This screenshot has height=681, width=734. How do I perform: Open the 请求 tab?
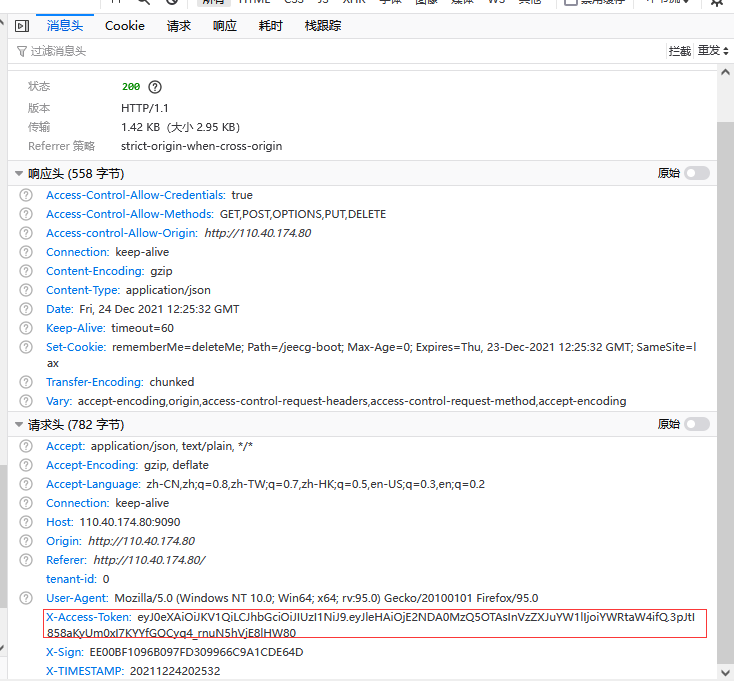[x=179, y=26]
